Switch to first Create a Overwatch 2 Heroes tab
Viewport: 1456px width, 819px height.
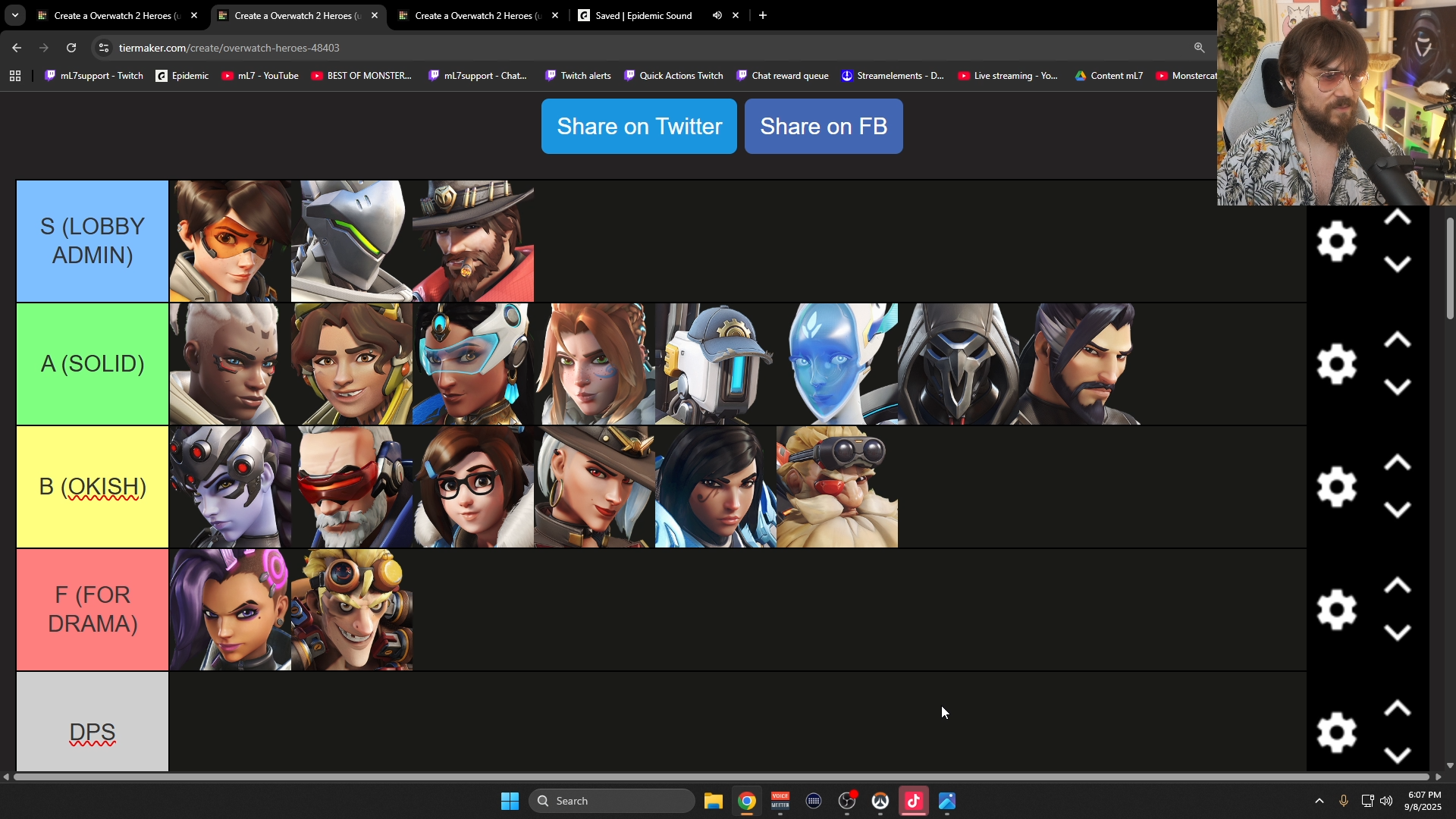[118, 15]
